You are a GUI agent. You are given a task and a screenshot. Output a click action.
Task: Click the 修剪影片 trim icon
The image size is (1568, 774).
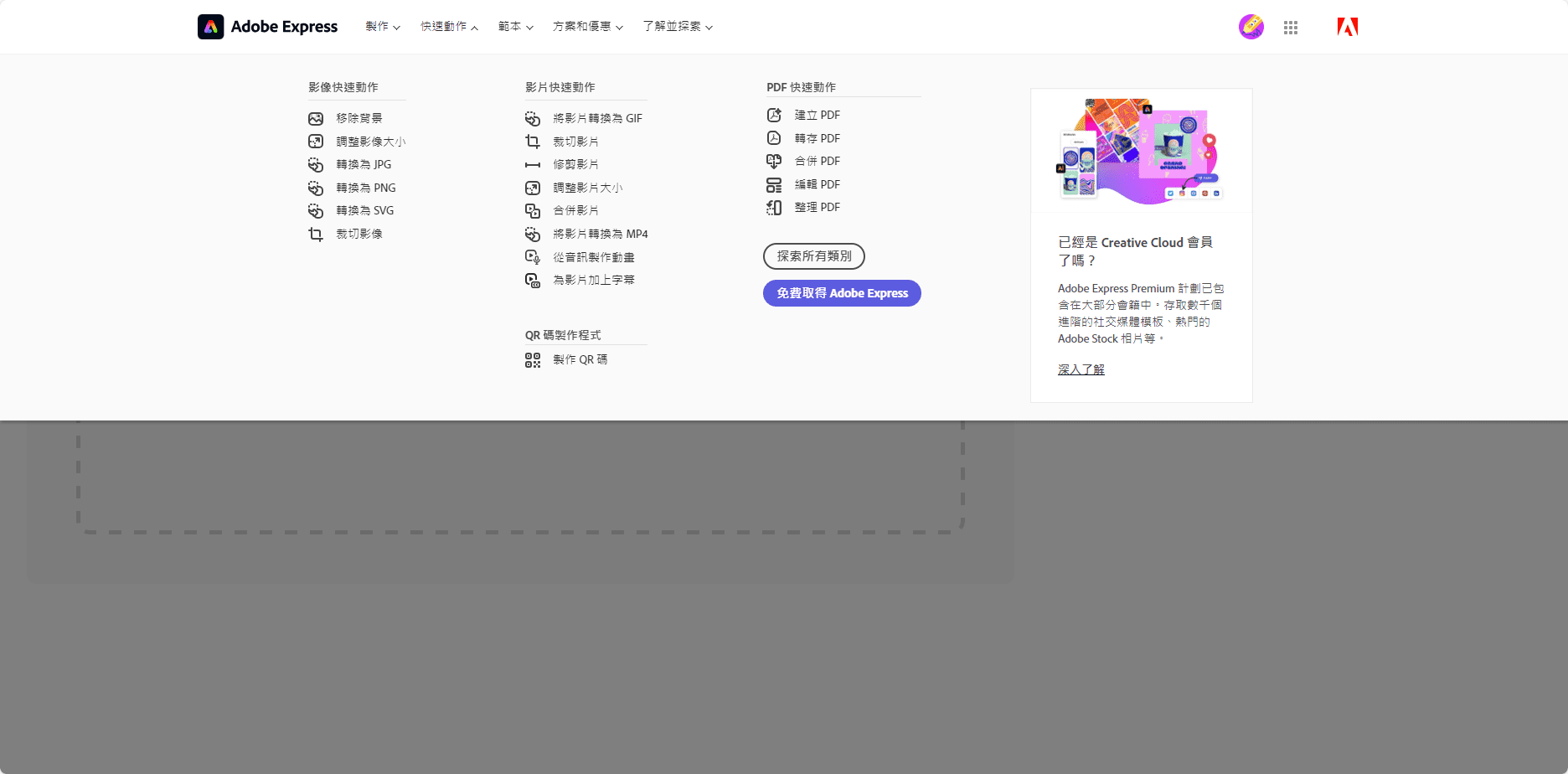tap(533, 165)
